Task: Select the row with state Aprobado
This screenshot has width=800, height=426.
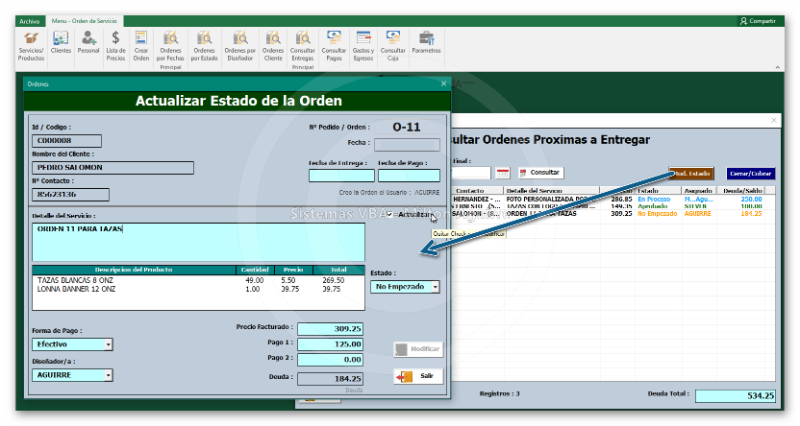Action: (x=612, y=206)
